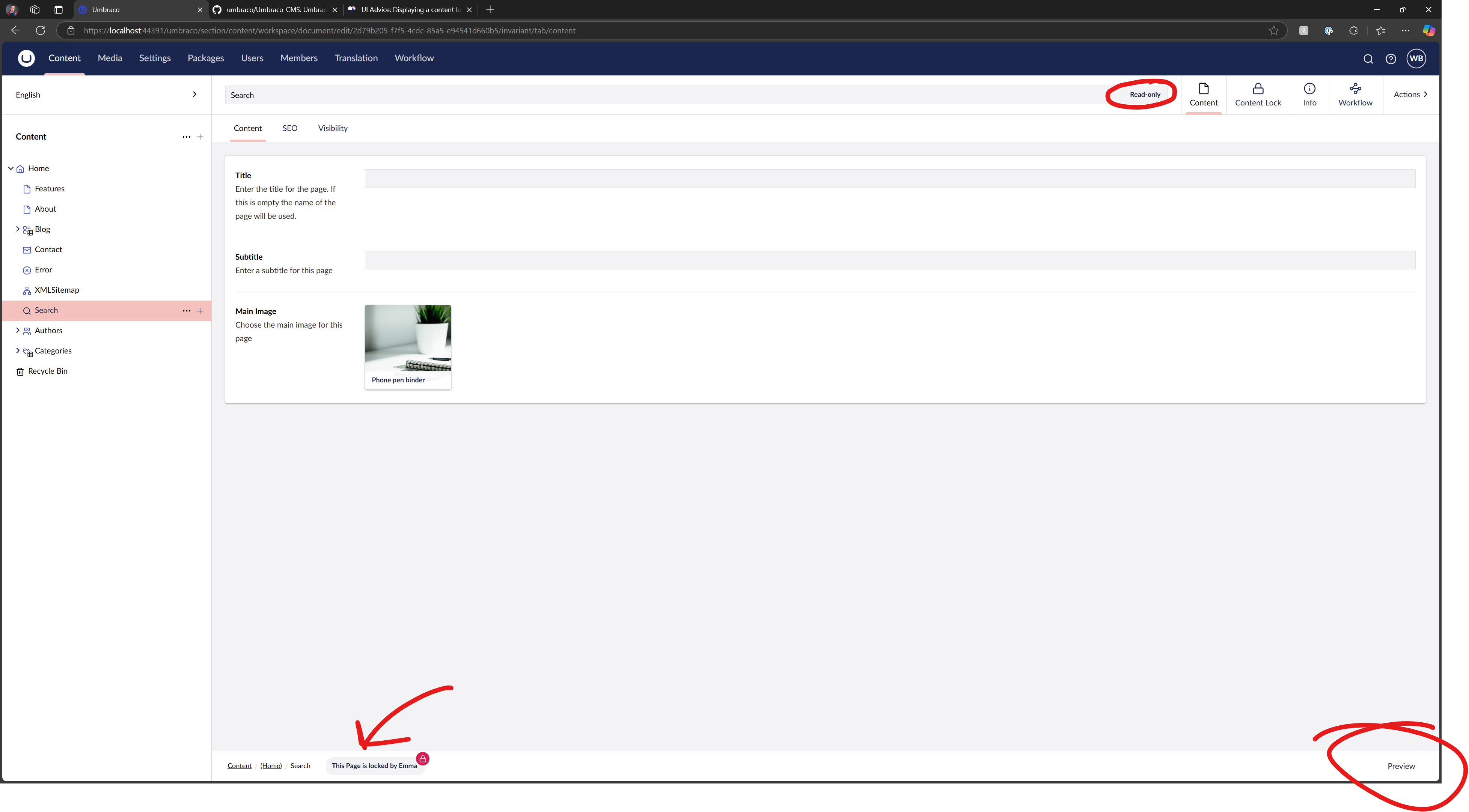Screen dimensions: 1469x812
Task: Click browser refresh icon
Action: pos(41,30)
